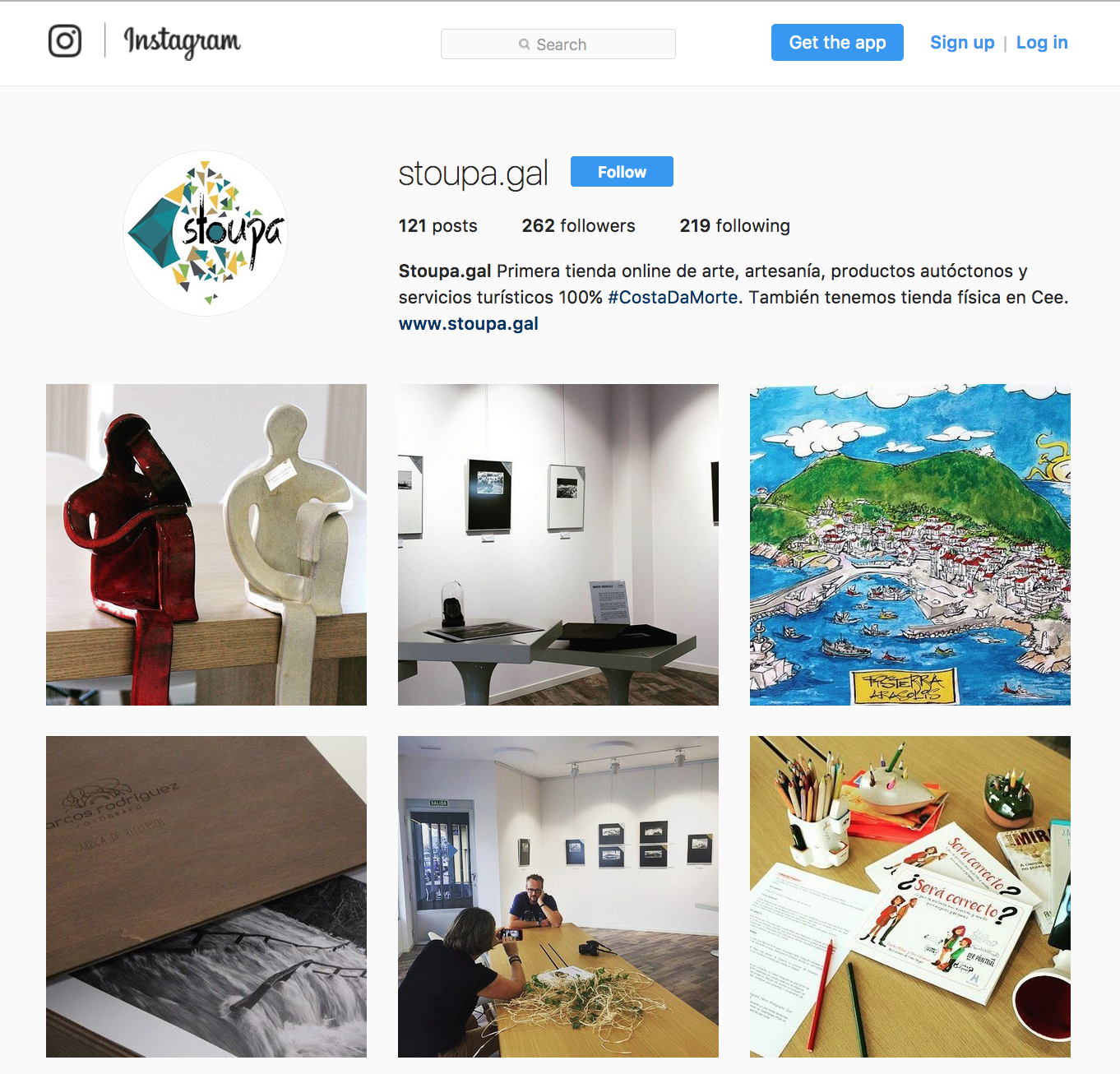Viewport: 1120px width, 1074px height.
Task: Focus the Search input field
Action: point(558,44)
